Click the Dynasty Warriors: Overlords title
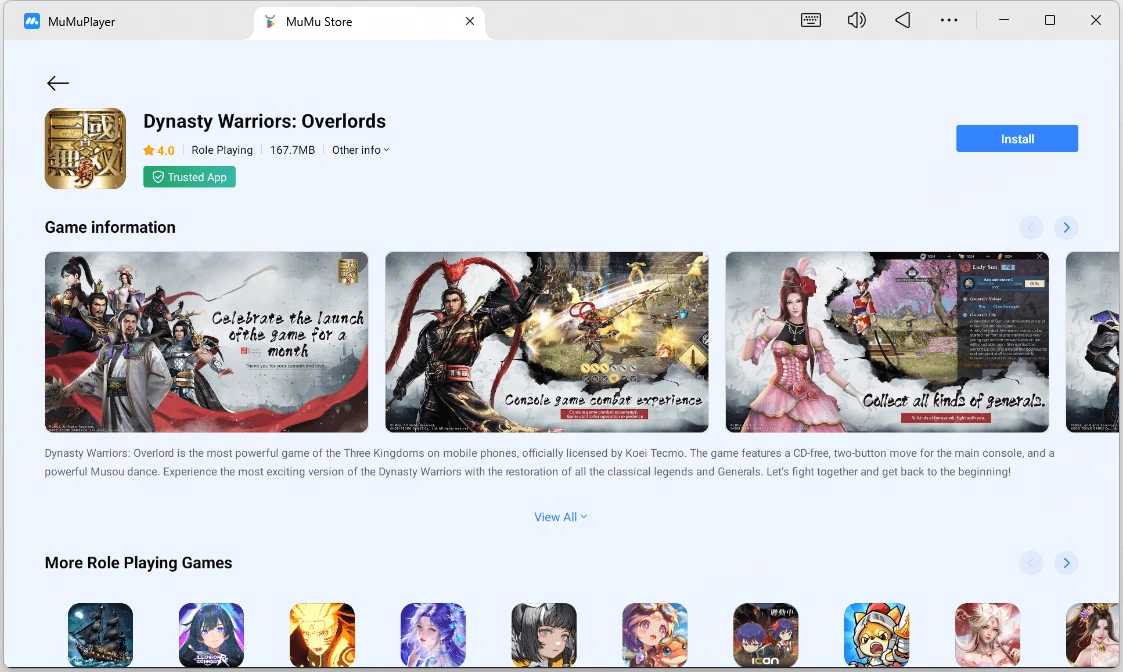This screenshot has height=672, width=1123. 264,121
